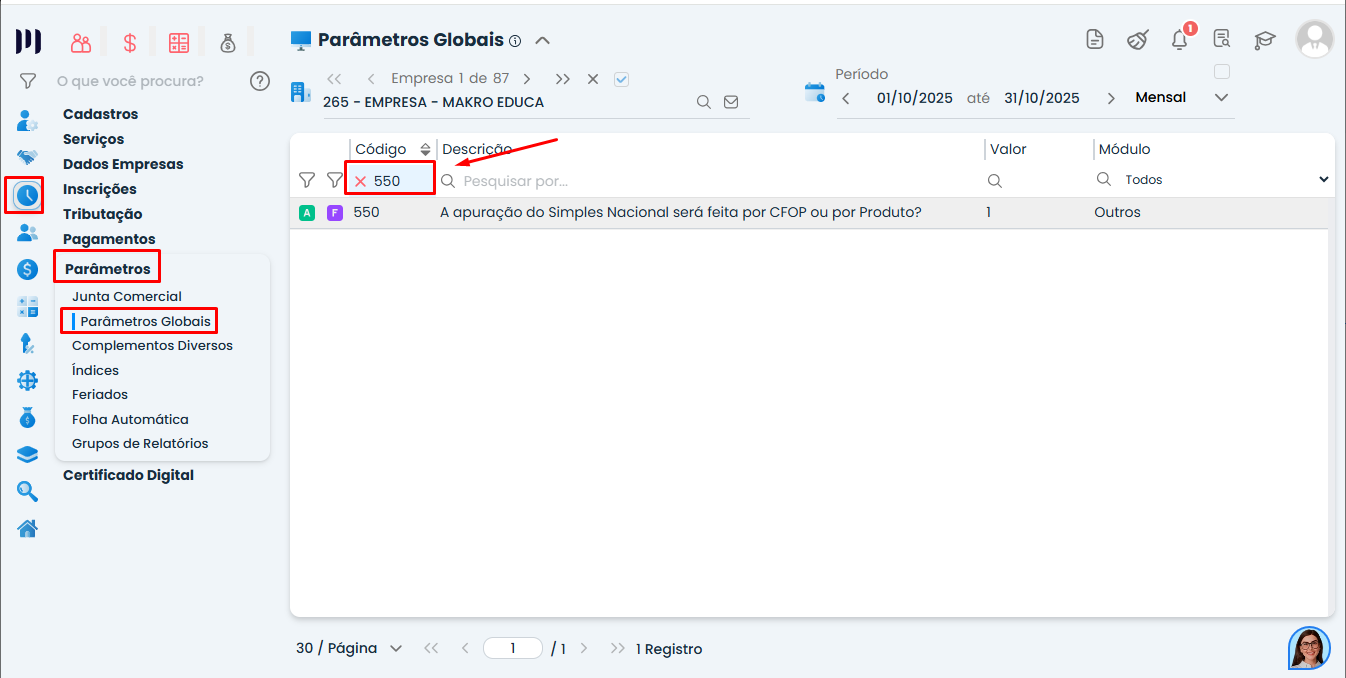Select Folha Automática in Parâmetros menu
This screenshot has width=1346, height=678.
[x=130, y=419]
